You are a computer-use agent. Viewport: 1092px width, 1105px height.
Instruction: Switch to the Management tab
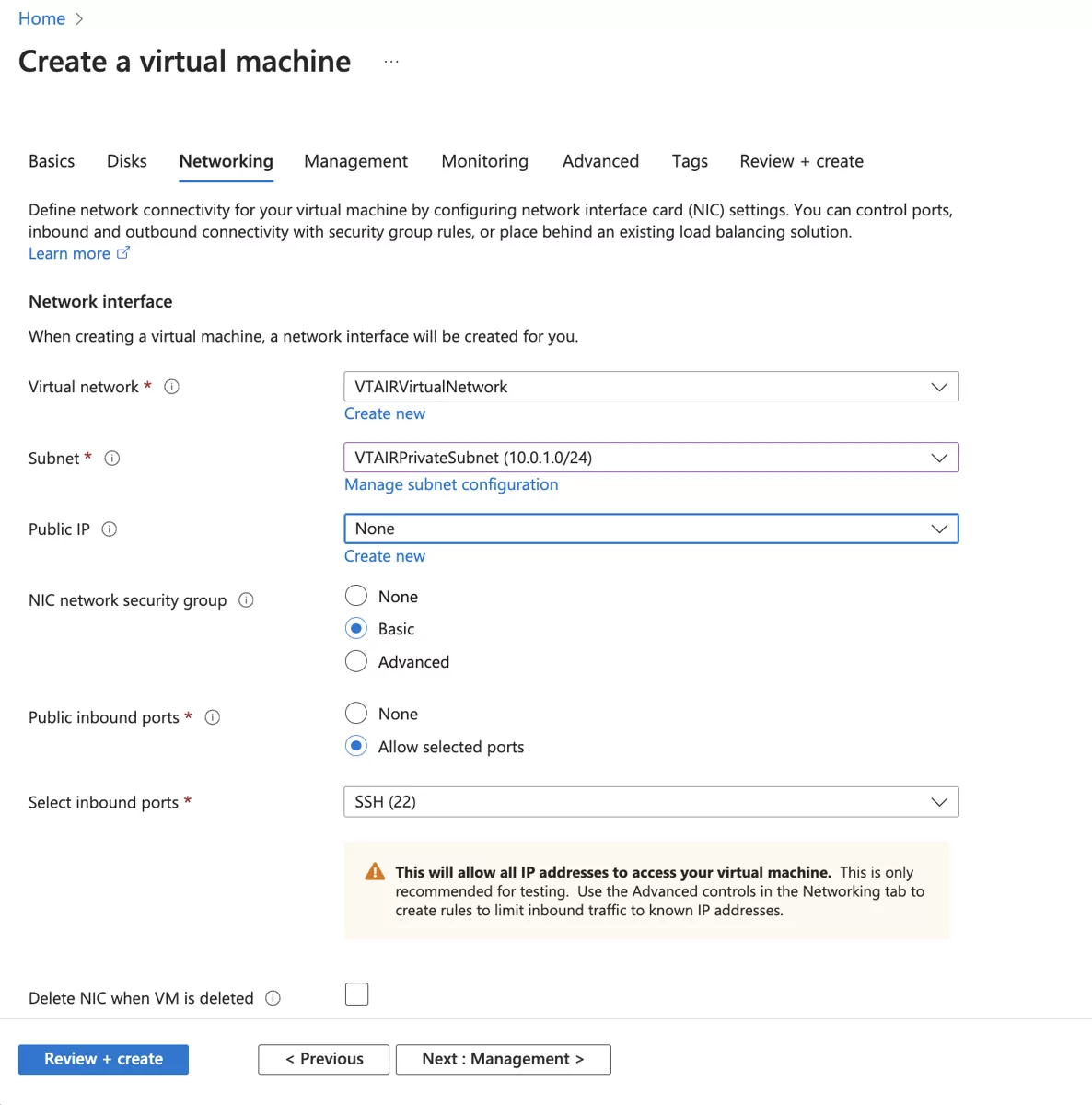point(355,161)
